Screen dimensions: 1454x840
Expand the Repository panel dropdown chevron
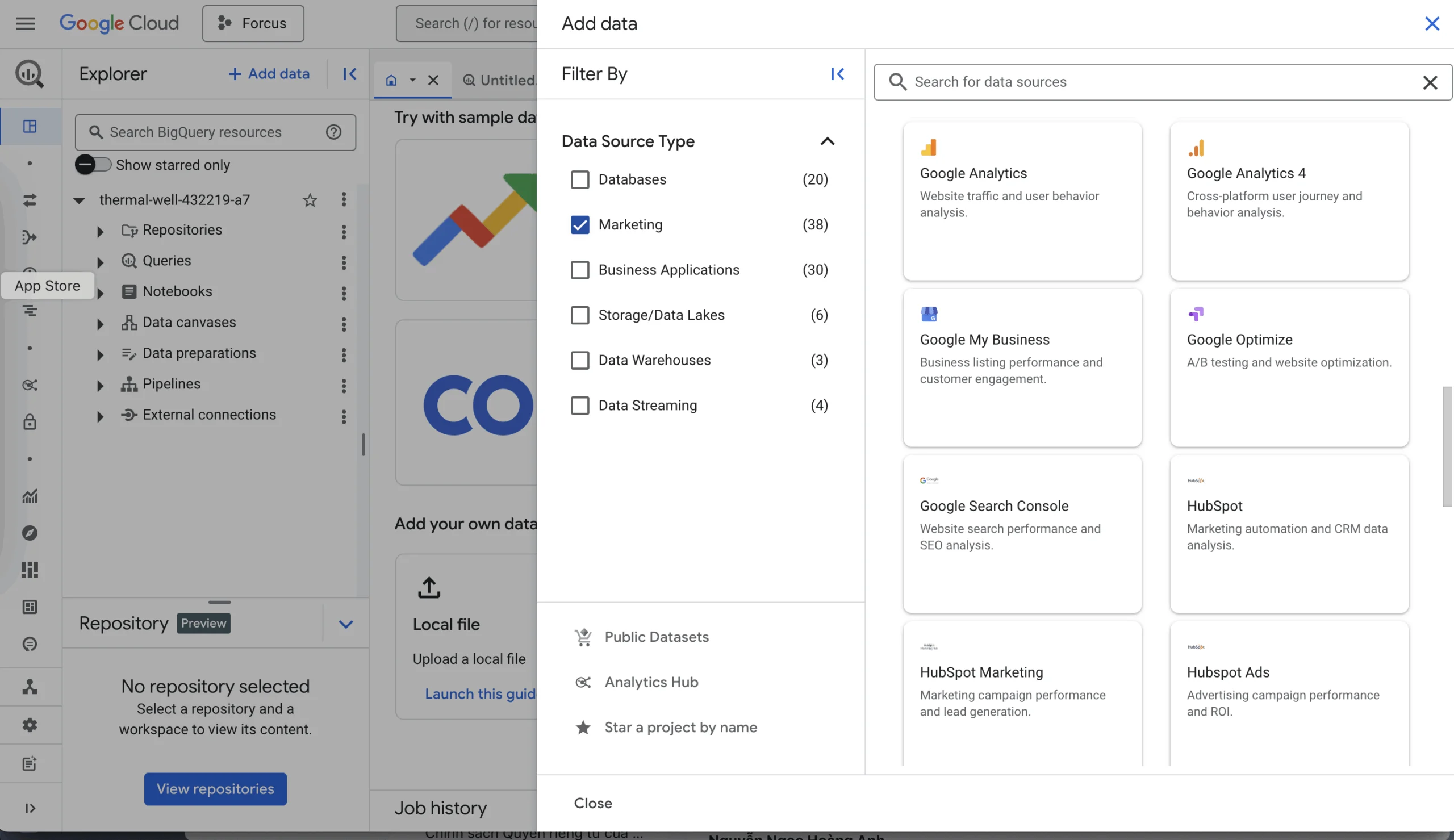point(345,624)
